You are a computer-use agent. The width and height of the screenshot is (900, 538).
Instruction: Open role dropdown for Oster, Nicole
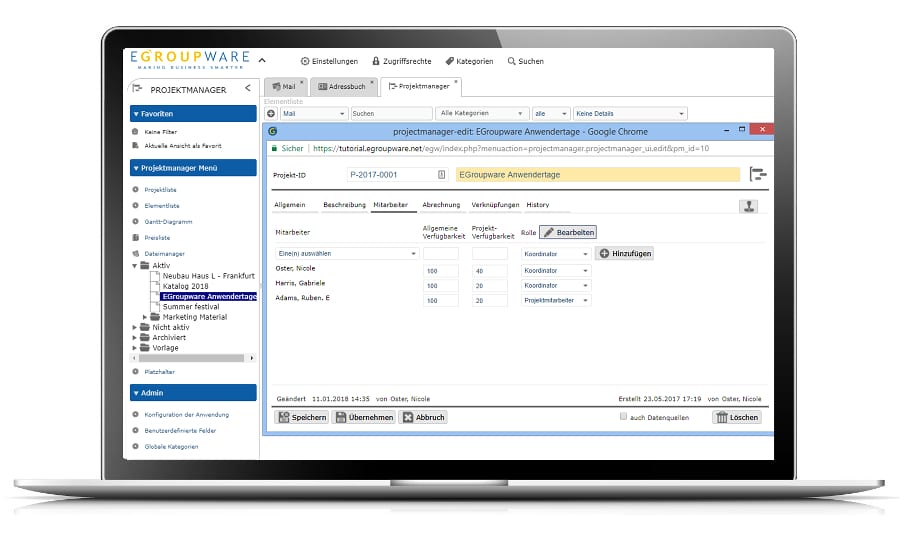click(556, 270)
